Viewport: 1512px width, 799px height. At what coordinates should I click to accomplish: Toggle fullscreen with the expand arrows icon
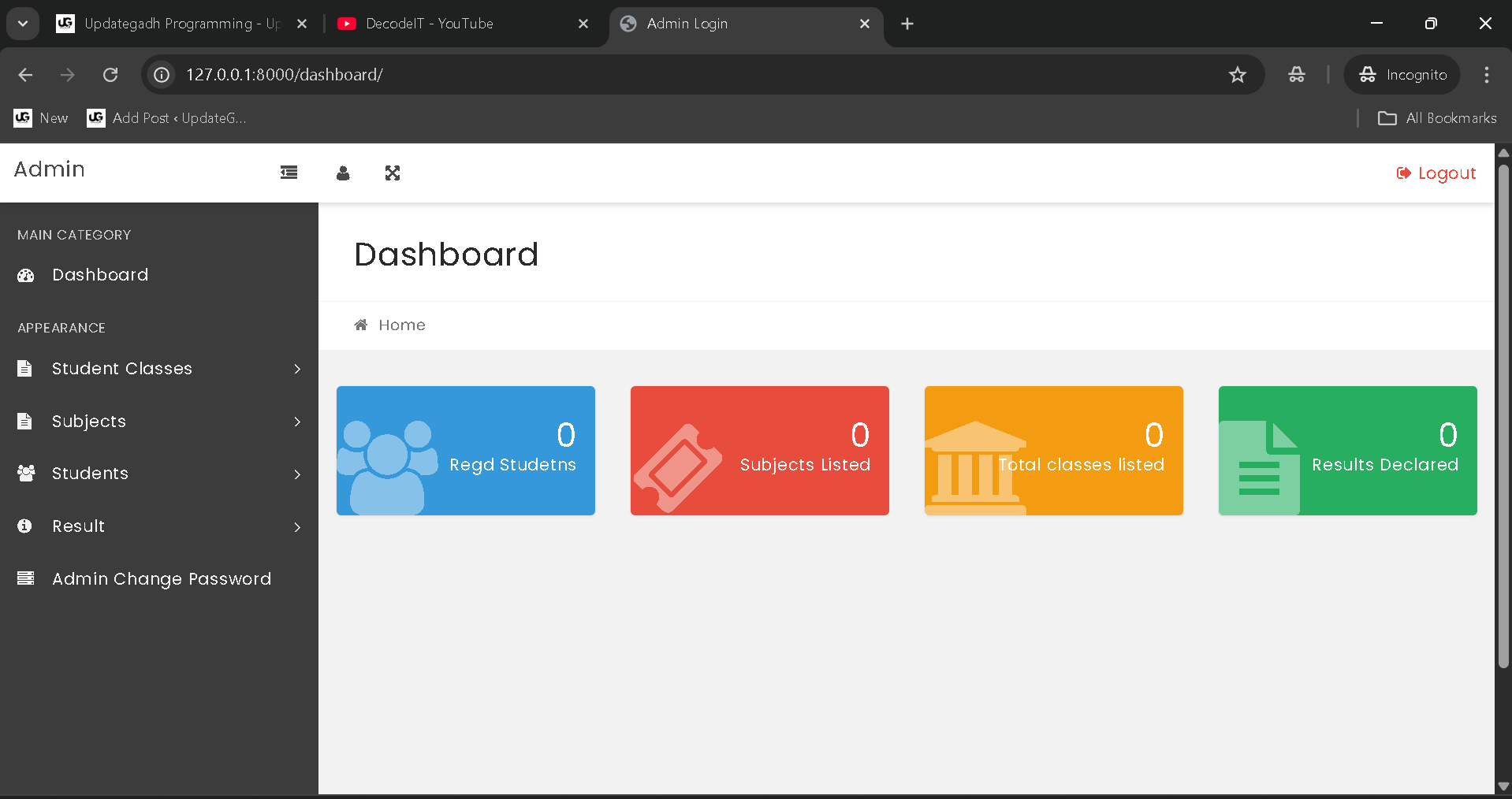pos(393,173)
